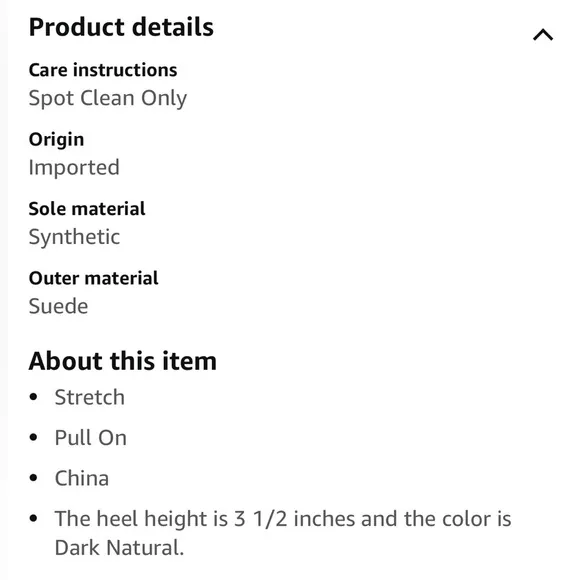Click the bullet point beside Pull On

click(x=33, y=438)
